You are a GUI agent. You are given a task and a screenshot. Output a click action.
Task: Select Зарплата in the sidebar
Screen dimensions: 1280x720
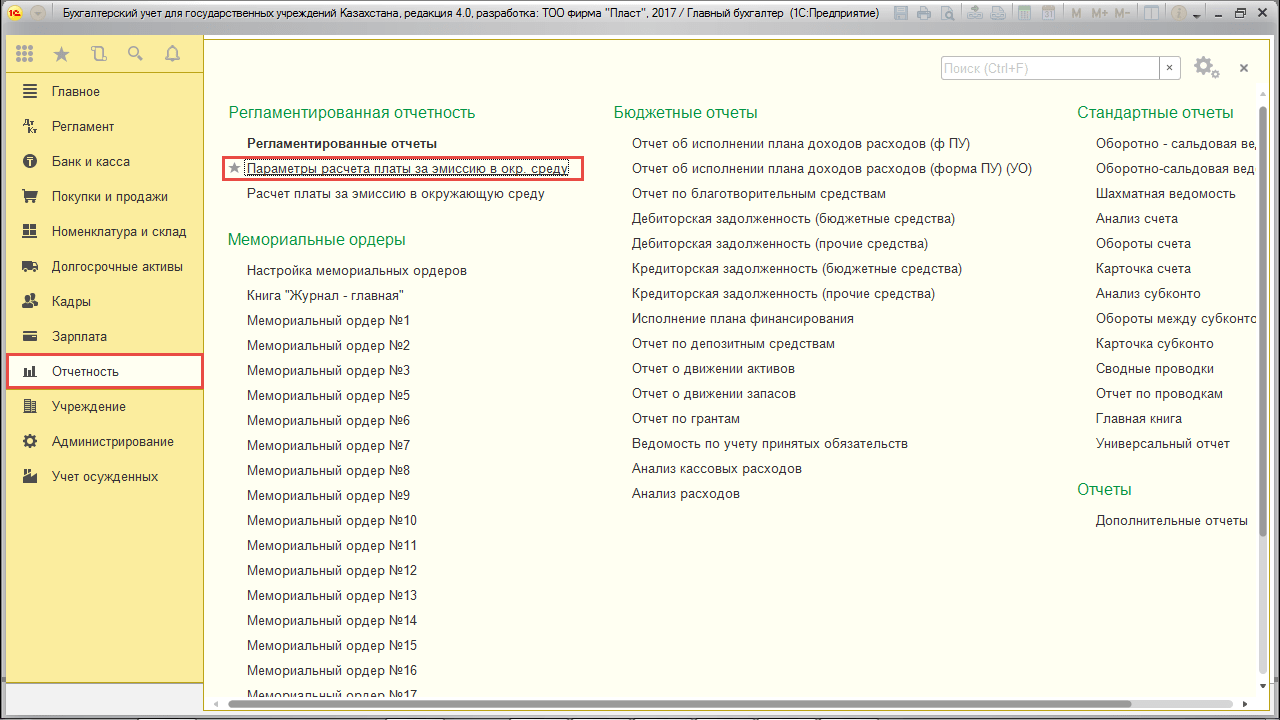tap(79, 337)
